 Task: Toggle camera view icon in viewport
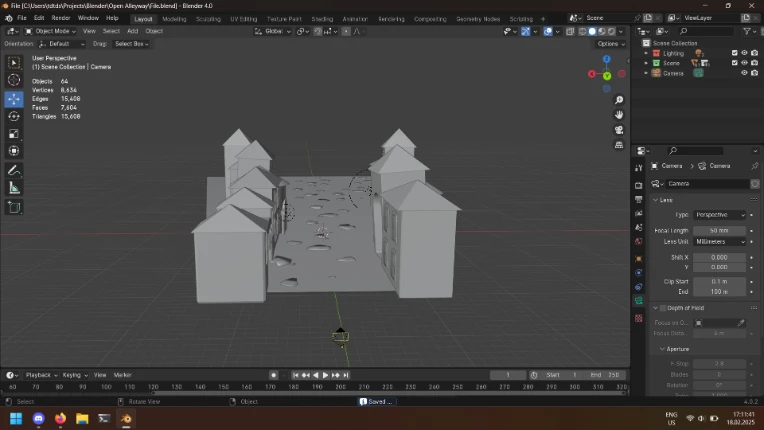[x=619, y=130]
